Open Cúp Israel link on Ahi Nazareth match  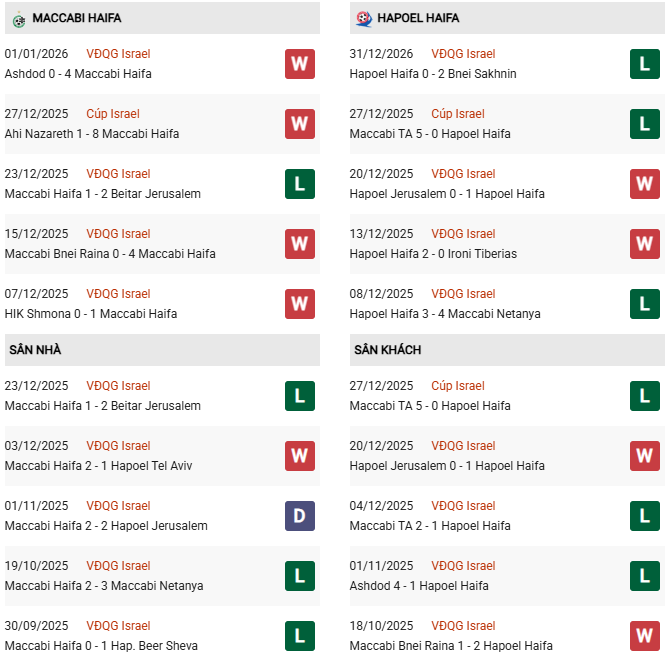[113, 114]
